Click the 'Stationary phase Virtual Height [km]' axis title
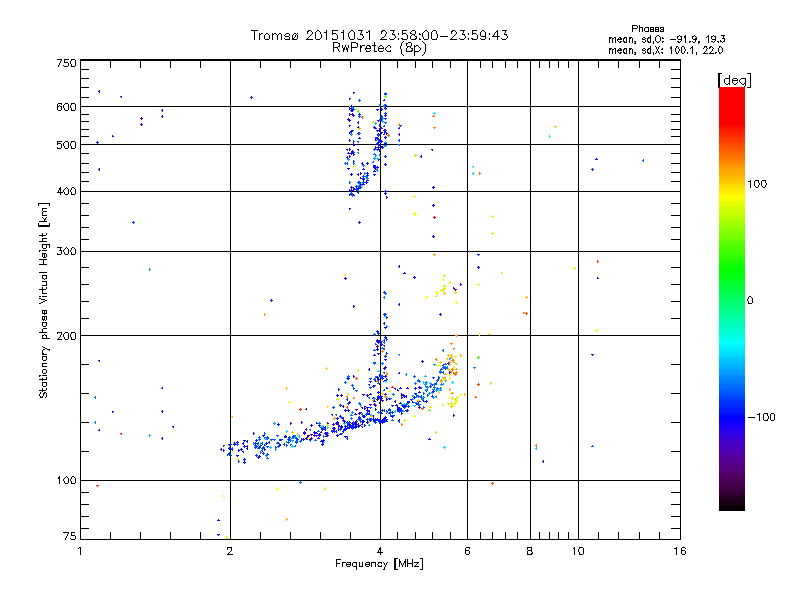 (43, 300)
